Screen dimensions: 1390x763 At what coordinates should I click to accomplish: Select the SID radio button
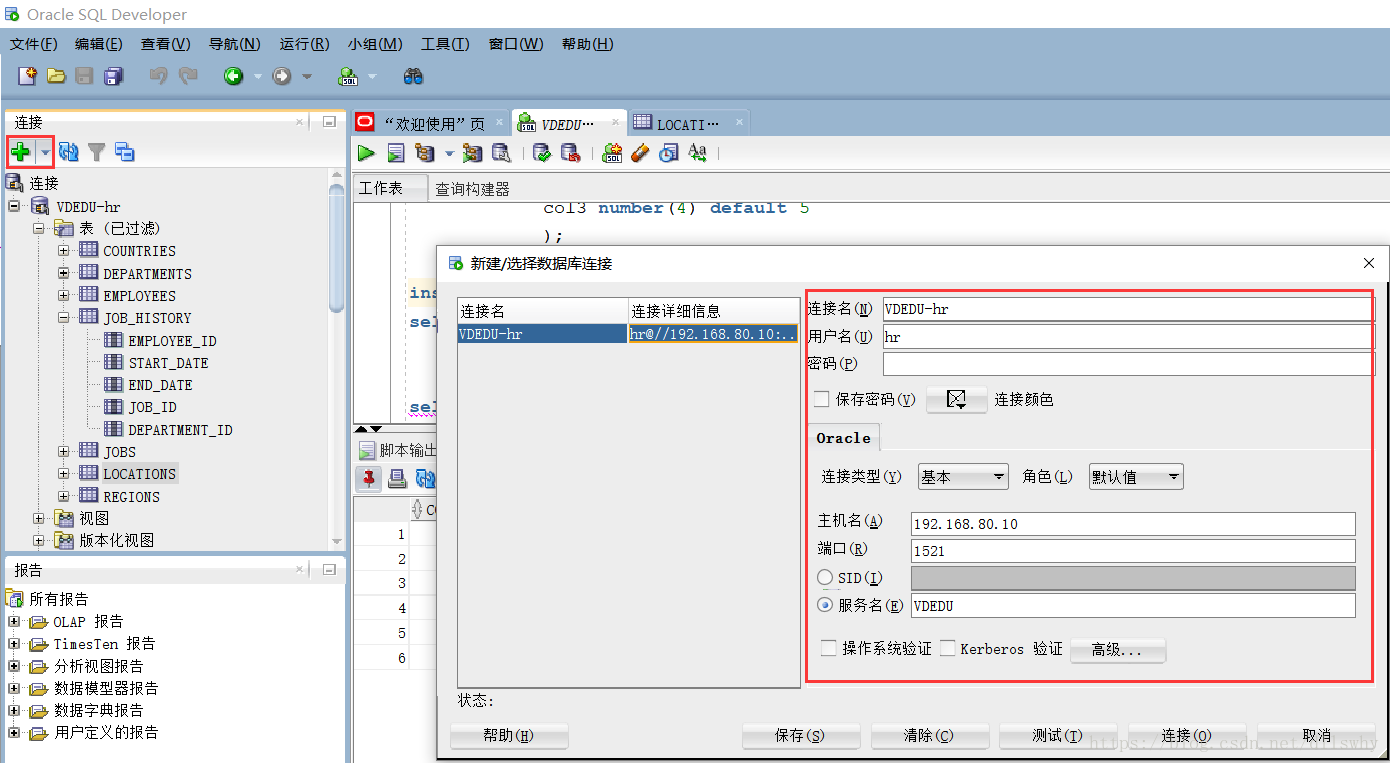point(825,577)
